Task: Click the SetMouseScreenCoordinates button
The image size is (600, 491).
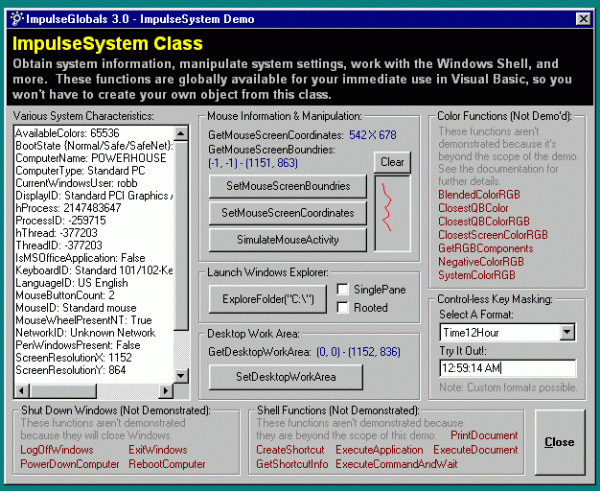Action: click(x=288, y=213)
